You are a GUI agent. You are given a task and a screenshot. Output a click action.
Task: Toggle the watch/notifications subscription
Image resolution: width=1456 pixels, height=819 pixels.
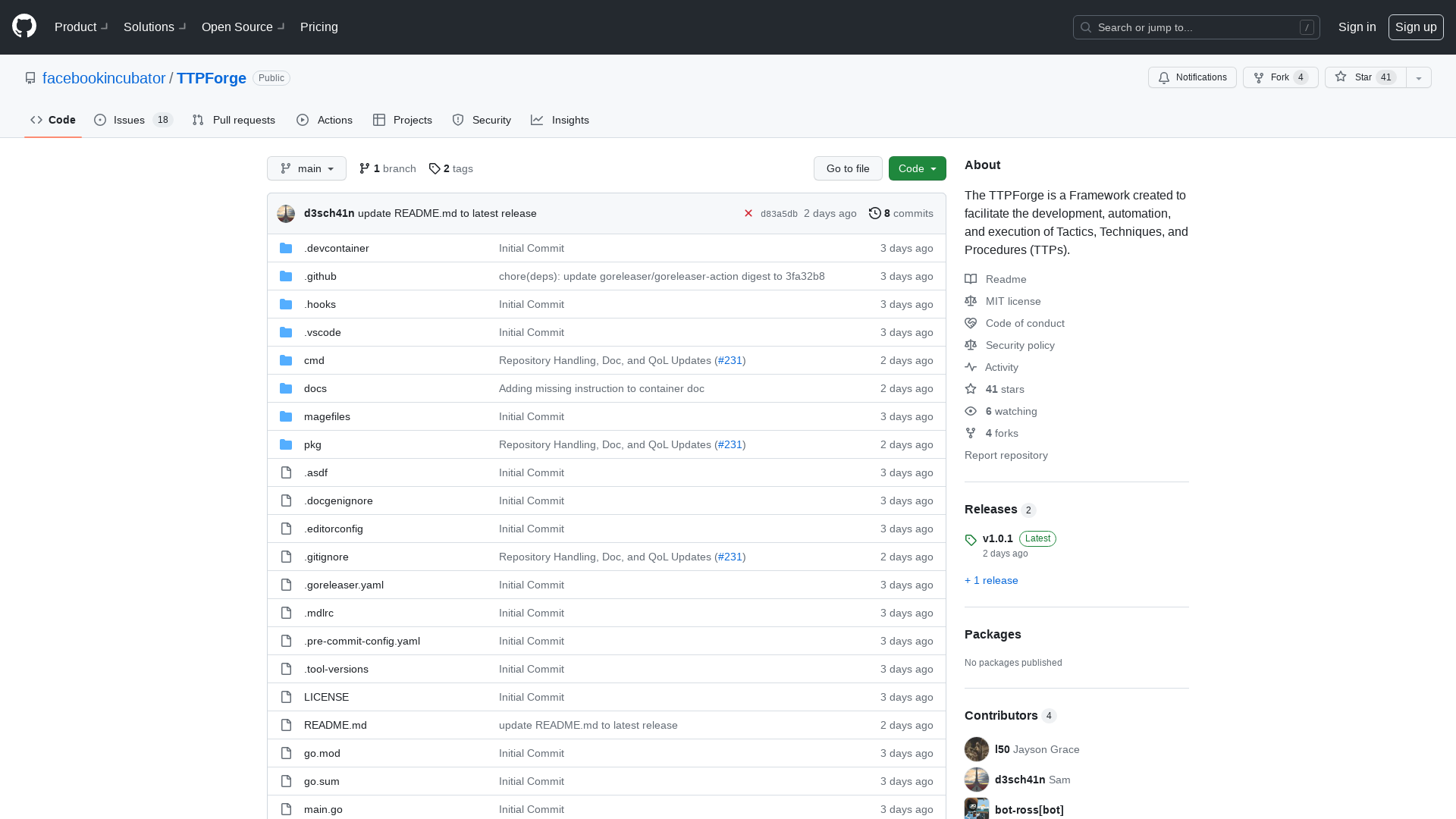1192,77
